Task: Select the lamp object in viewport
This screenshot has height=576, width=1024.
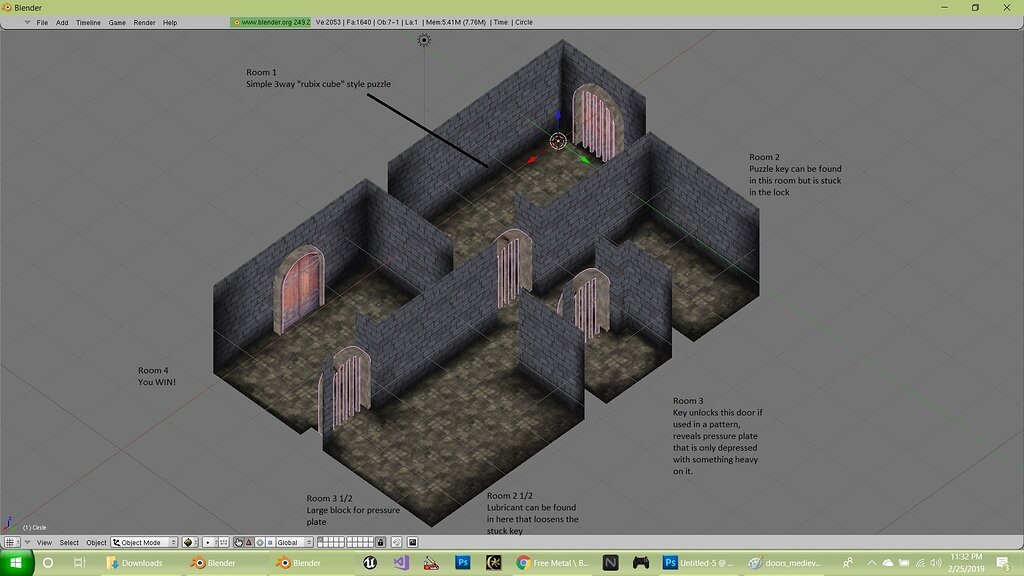Action: click(x=424, y=40)
